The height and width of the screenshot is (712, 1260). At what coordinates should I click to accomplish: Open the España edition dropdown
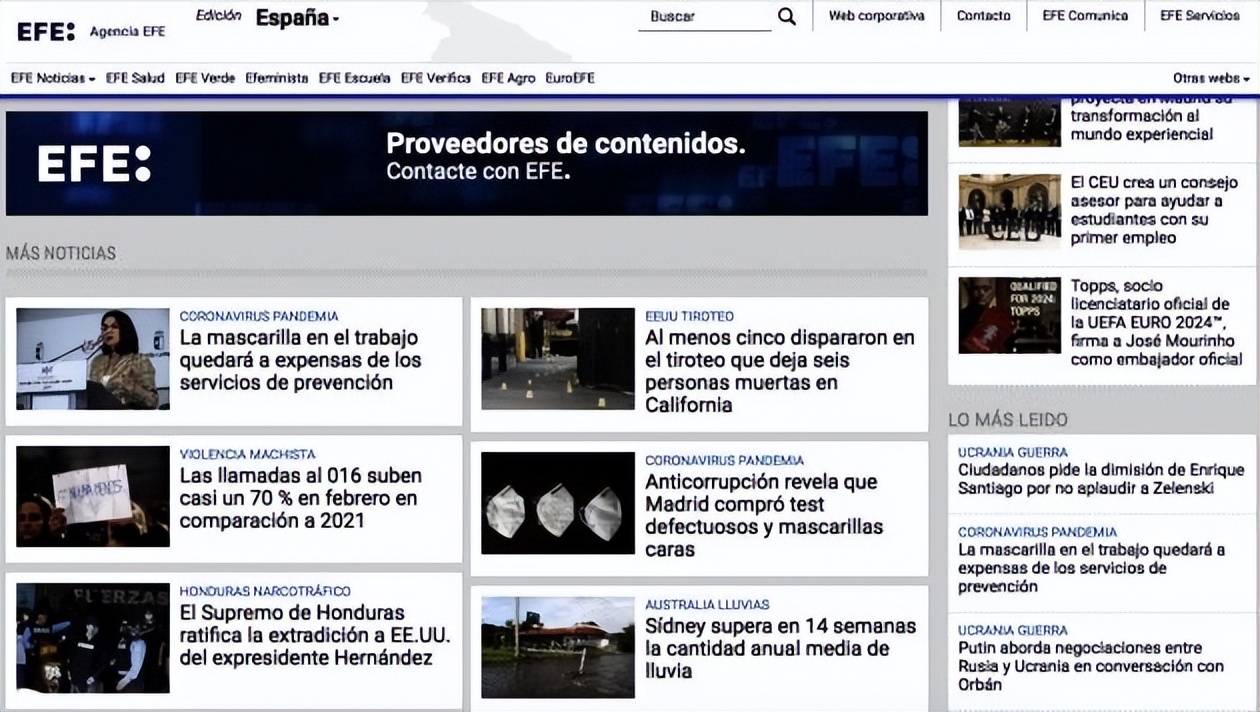click(x=297, y=18)
